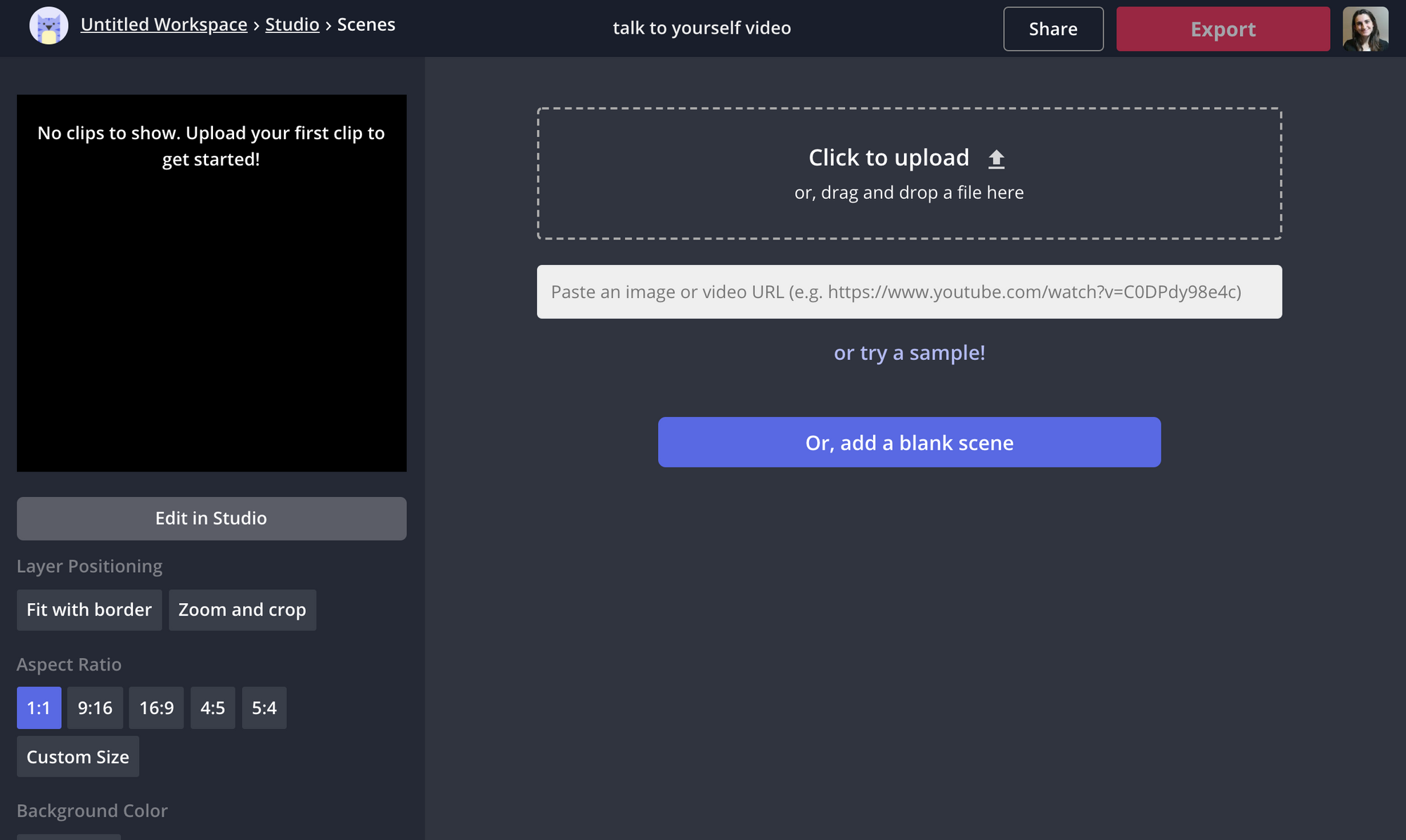Click Edit in Studio button
Viewport: 1406px width, 840px height.
tap(211, 518)
